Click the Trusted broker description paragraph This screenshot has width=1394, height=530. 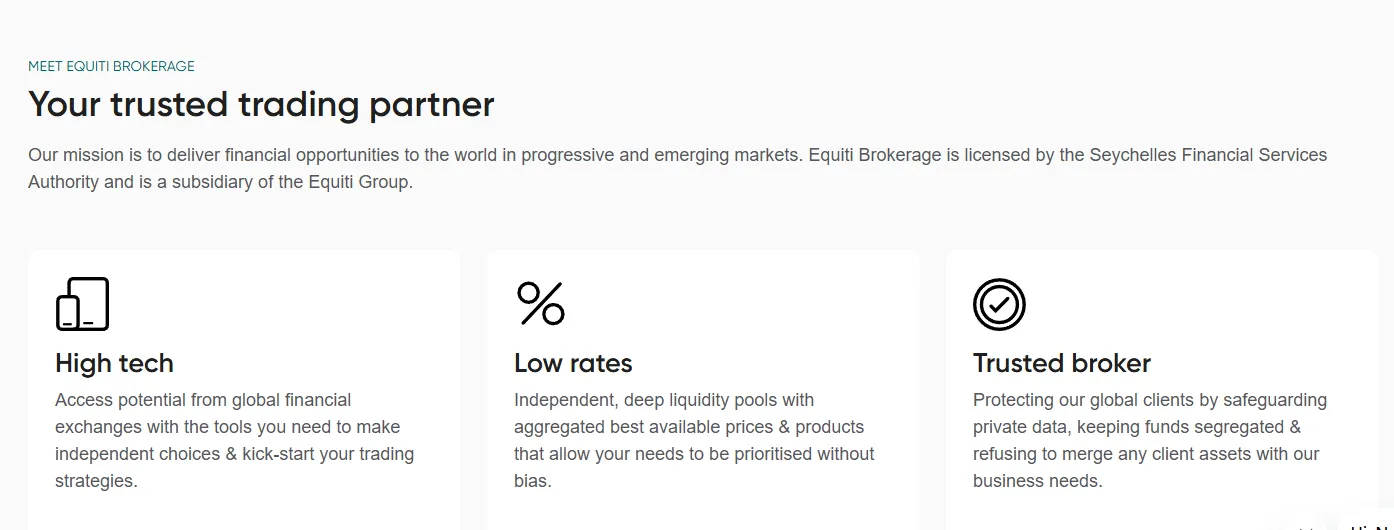coord(1150,440)
